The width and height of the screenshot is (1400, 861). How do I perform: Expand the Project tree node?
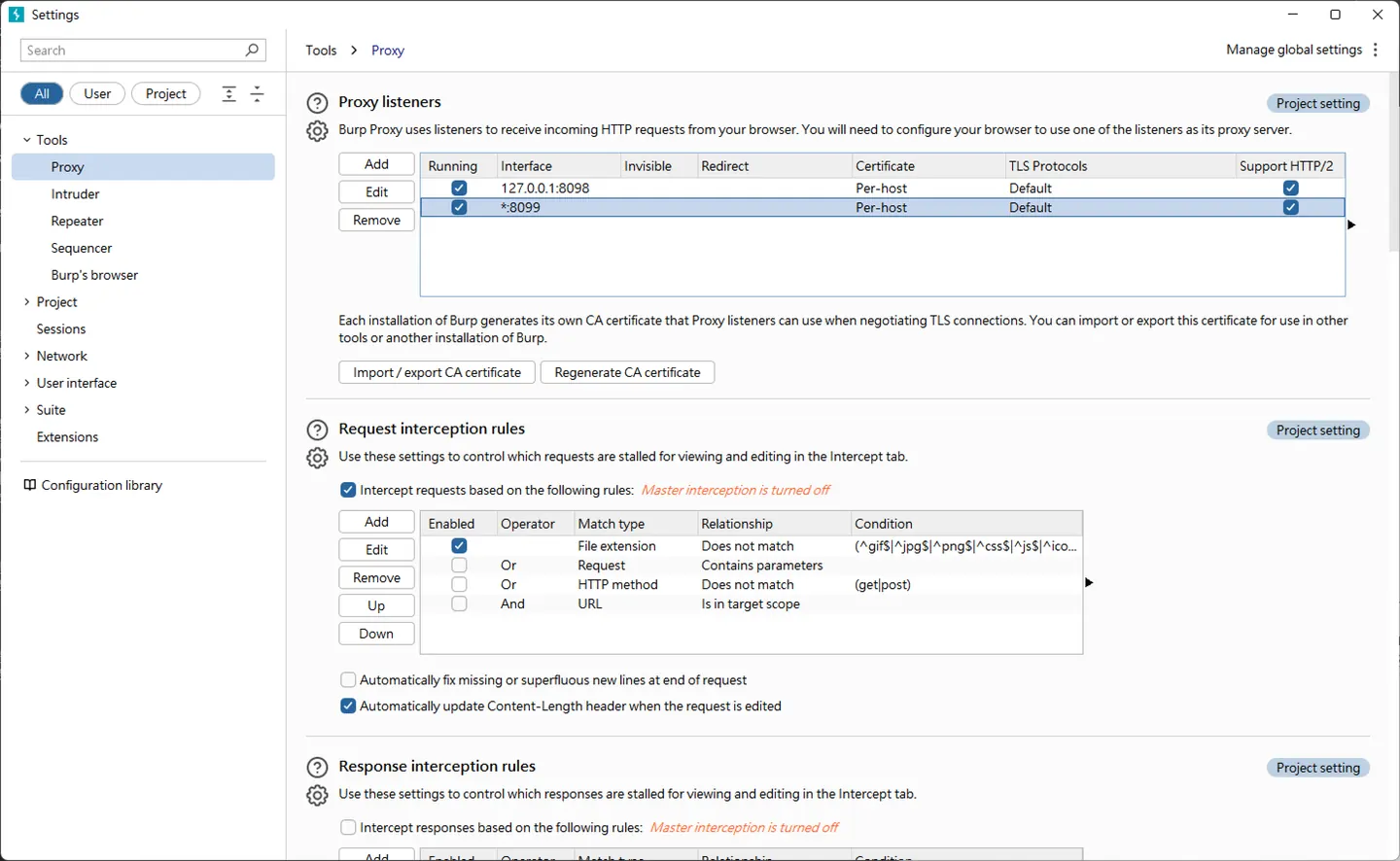[x=27, y=302]
